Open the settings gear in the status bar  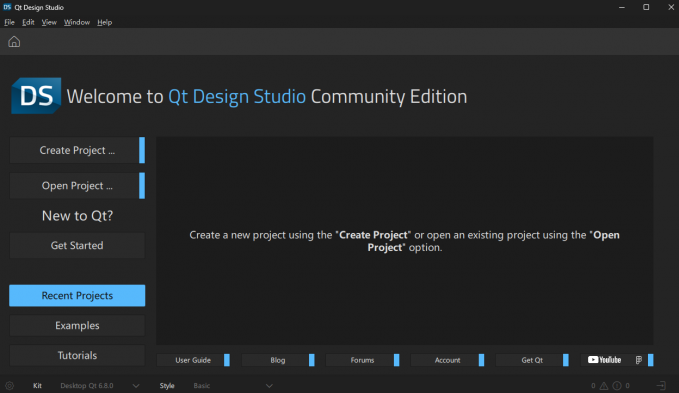point(10,385)
